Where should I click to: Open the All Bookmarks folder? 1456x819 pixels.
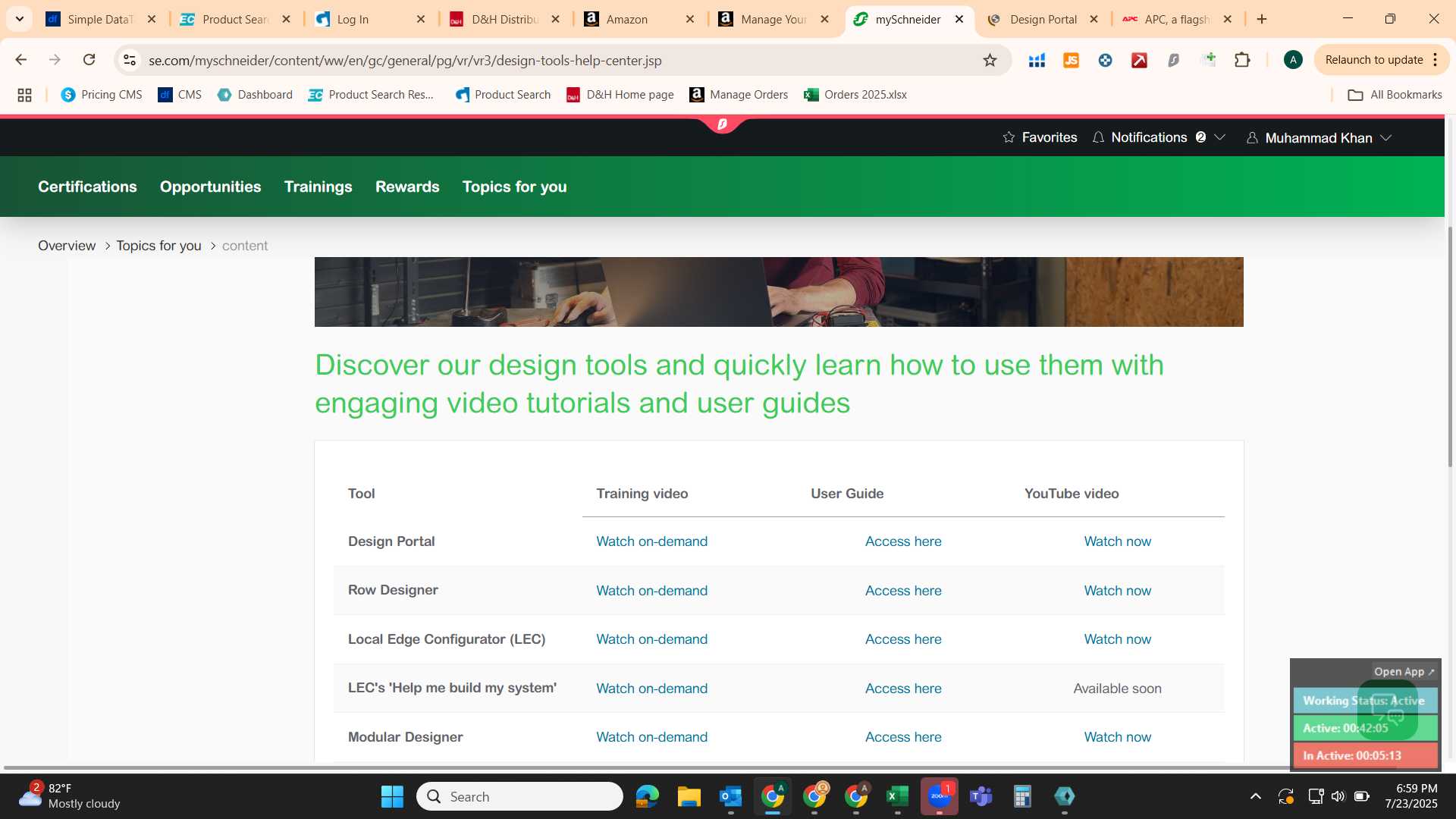click(x=1395, y=95)
